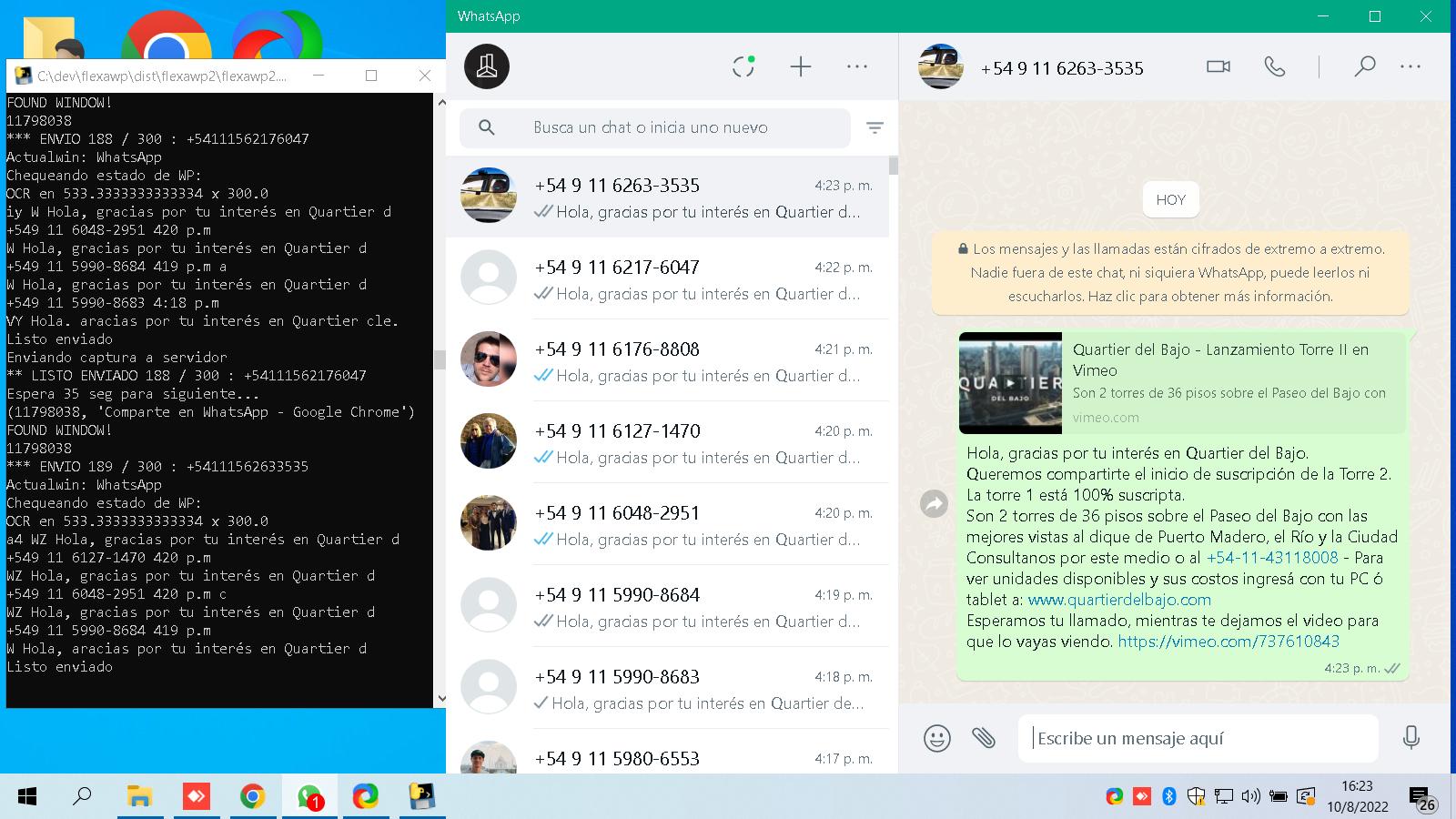Screen dimensions: 1456x819
Task: Record a voice message with microphone
Action: tap(1411, 738)
